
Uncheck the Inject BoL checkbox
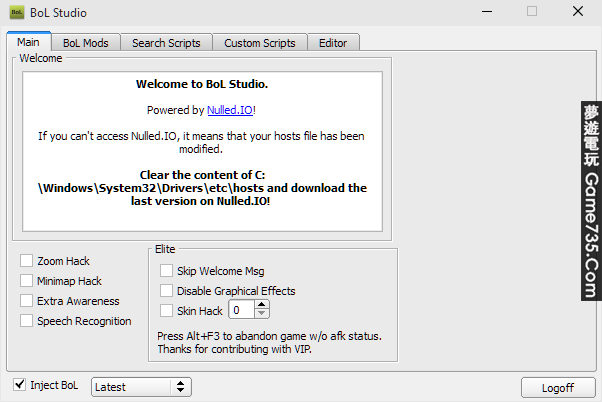click(19, 385)
